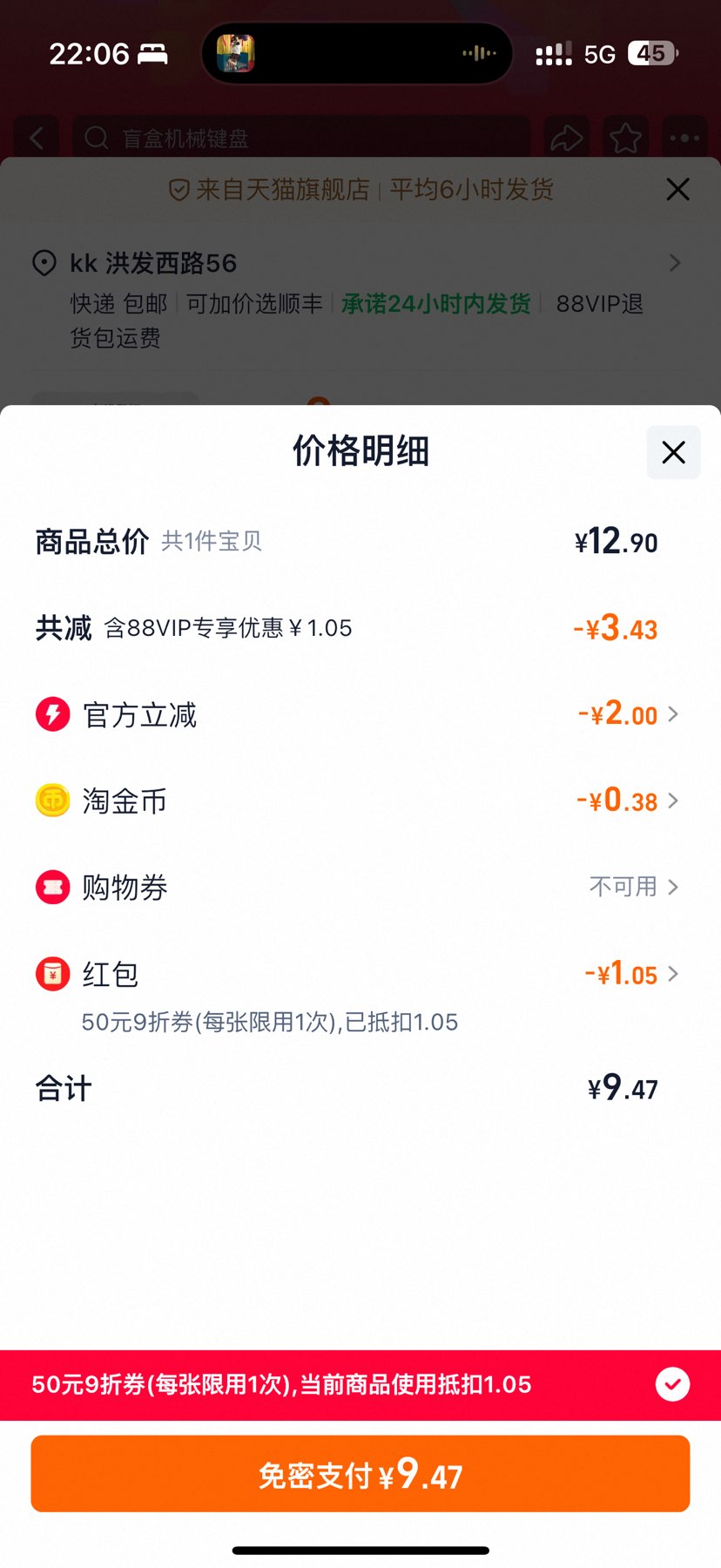Tap the 盲盒机械键盘 search field
Screen dimensions: 721x1568
pyautogui.click(x=301, y=138)
